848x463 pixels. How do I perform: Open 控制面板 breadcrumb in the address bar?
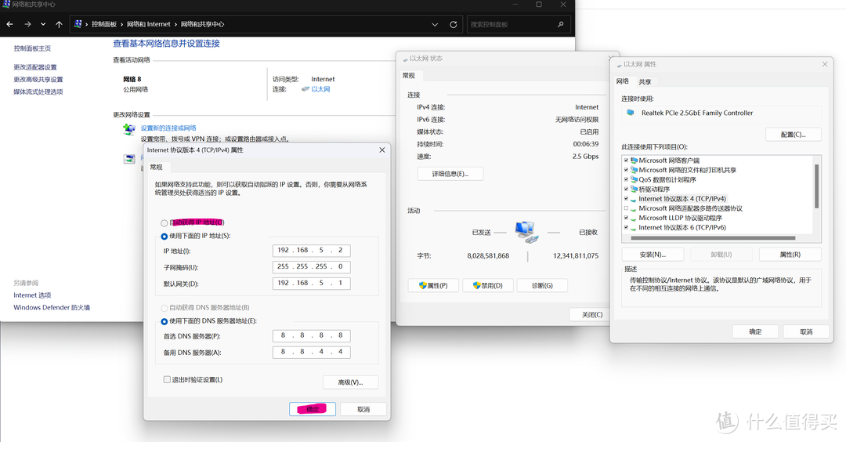click(104, 24)
